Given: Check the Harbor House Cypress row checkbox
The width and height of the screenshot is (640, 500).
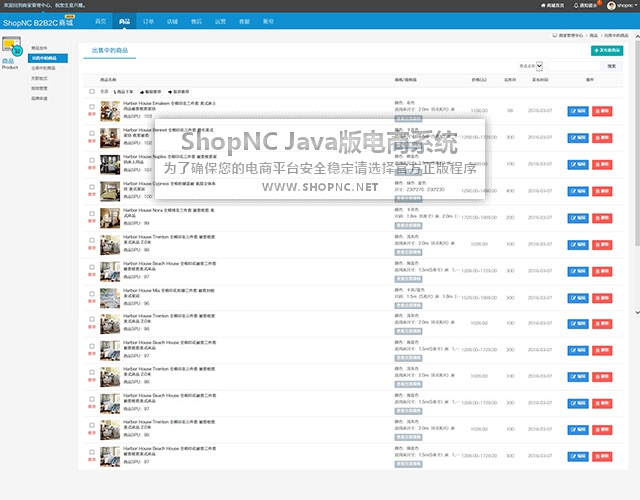Looking at the screenshot, I should pyautogui.click(x=92, y=187).
